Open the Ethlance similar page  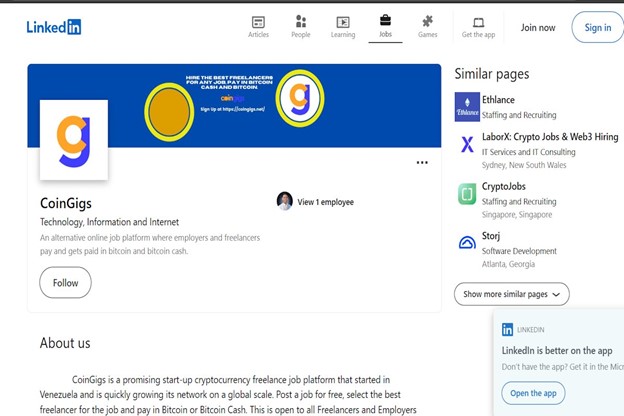(498, 100)
